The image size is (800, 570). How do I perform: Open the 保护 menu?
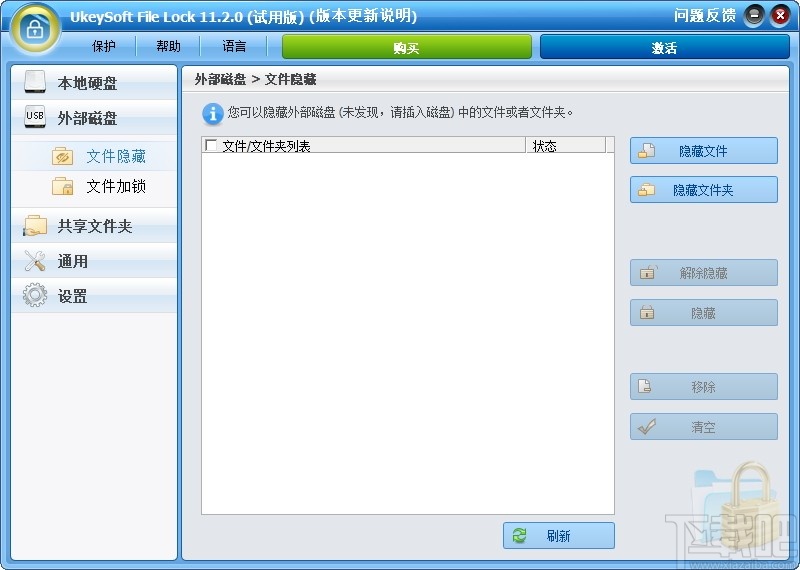point(104,46)
